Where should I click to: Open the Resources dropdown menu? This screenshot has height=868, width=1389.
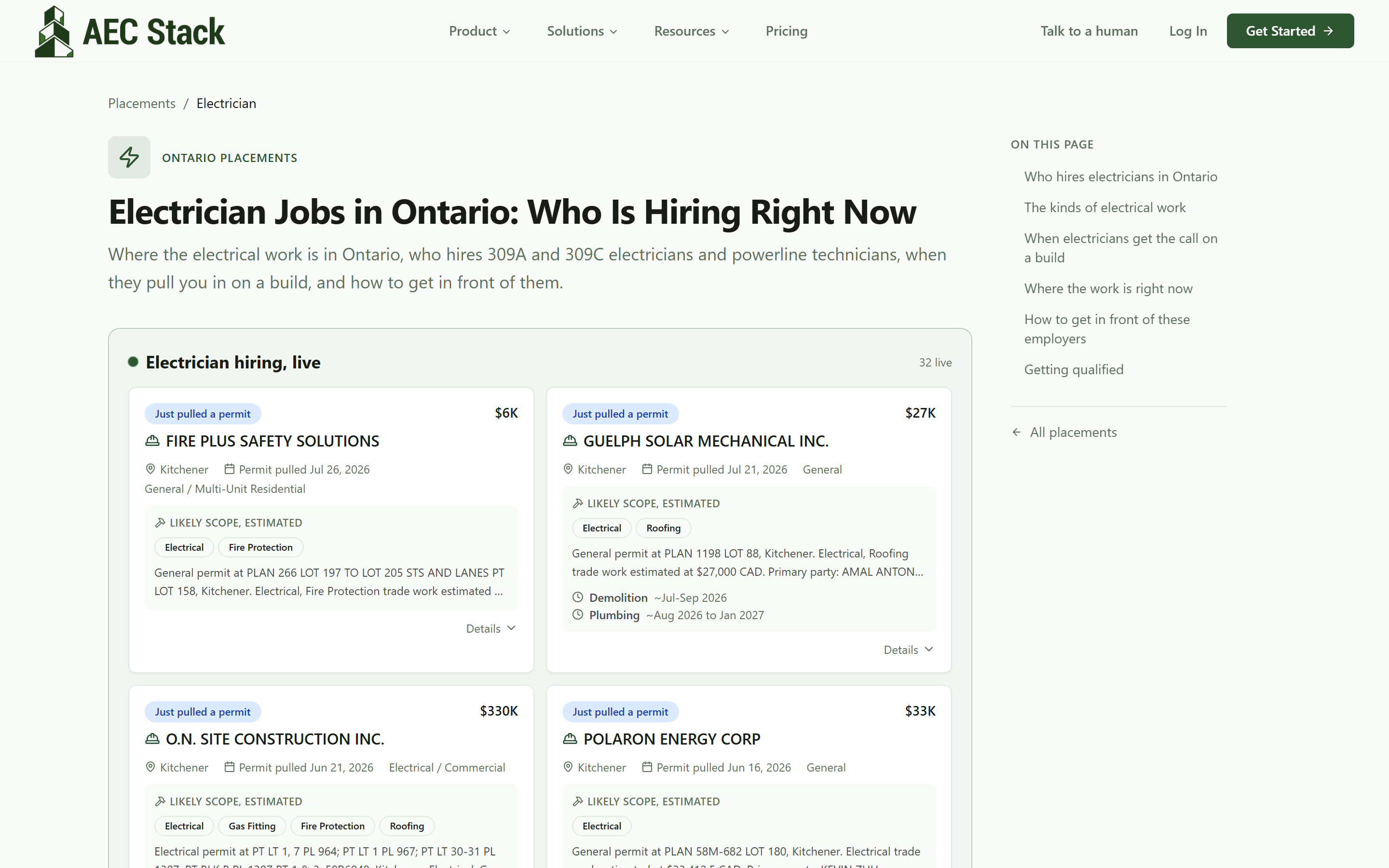[x=692, y=31]
